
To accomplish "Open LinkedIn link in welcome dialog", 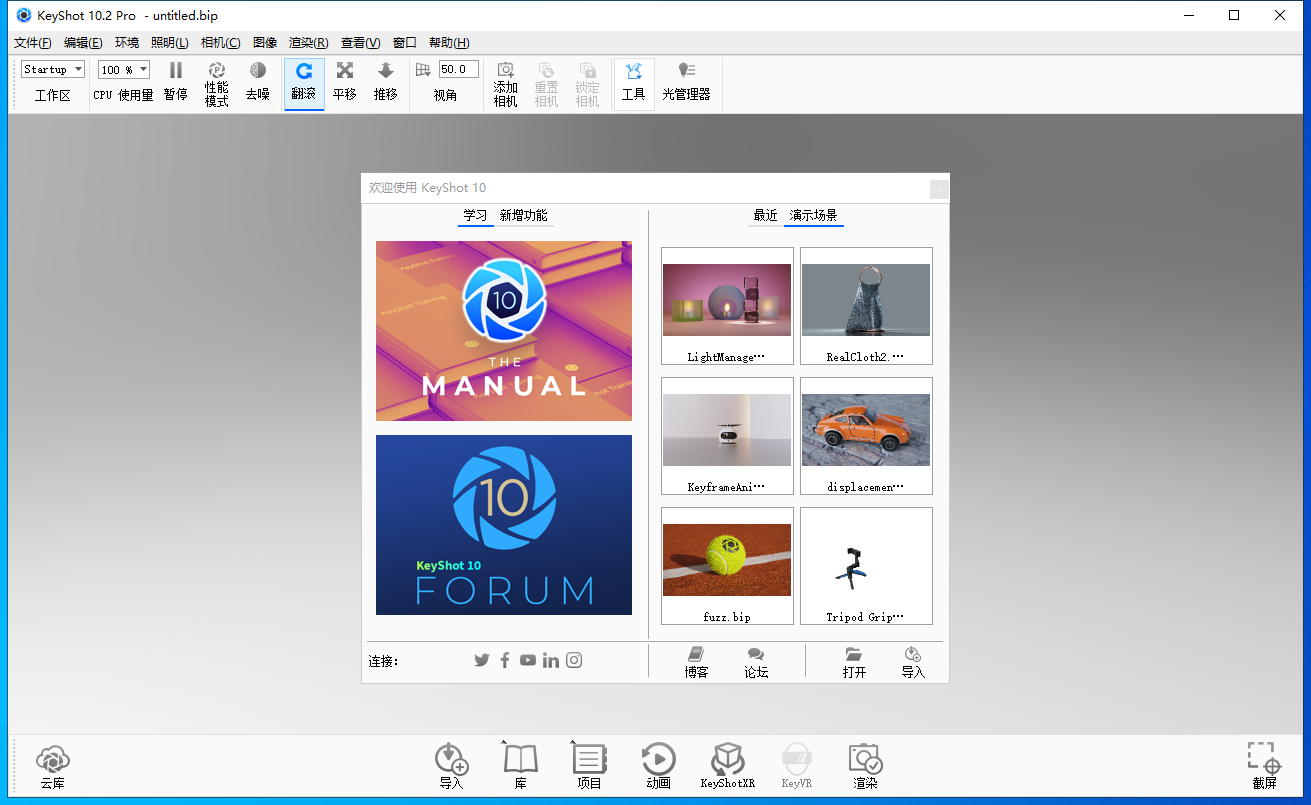I will click(x=551, y=660).
